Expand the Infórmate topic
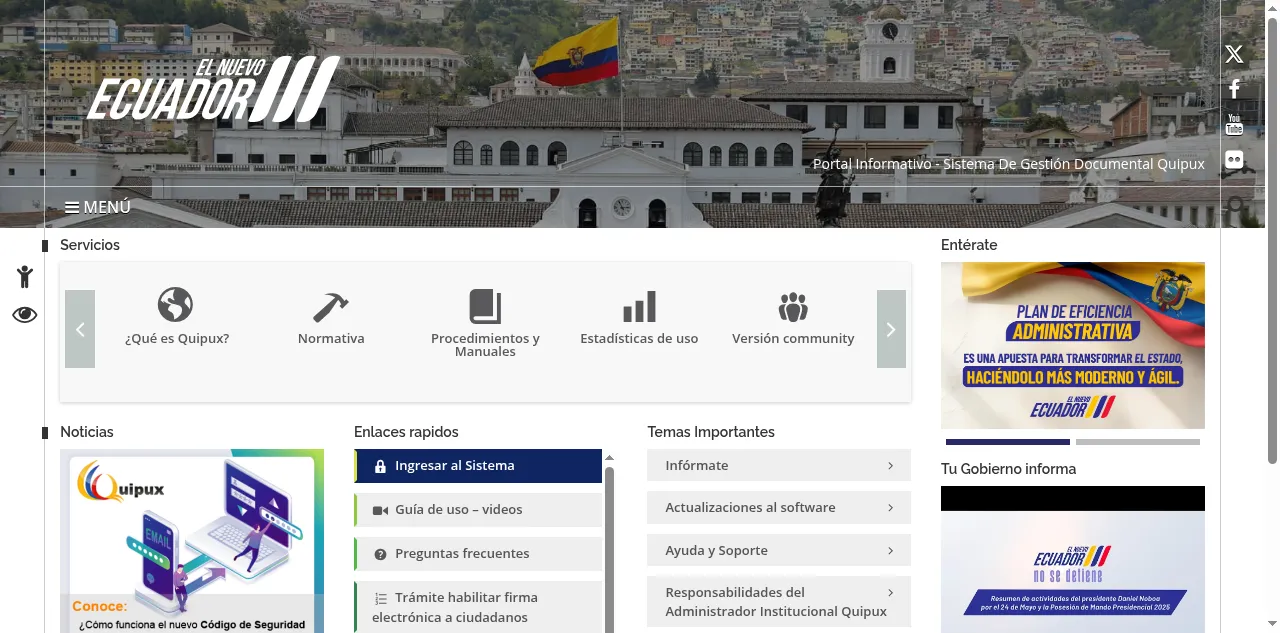The height and width of the screenshot is (633, 1280). (779, 465)
